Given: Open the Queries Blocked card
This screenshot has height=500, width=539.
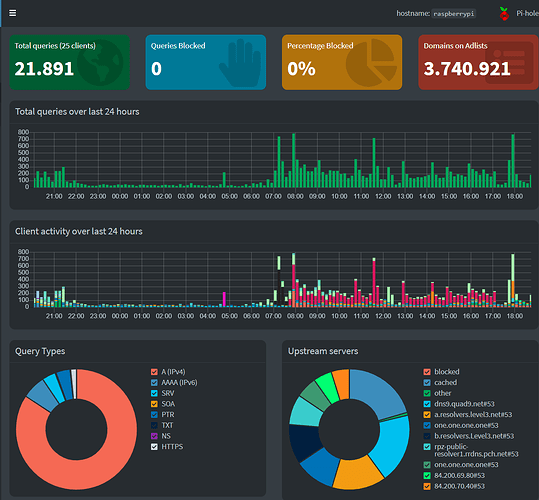Looking at the screenshot, I should click(206, 62).
